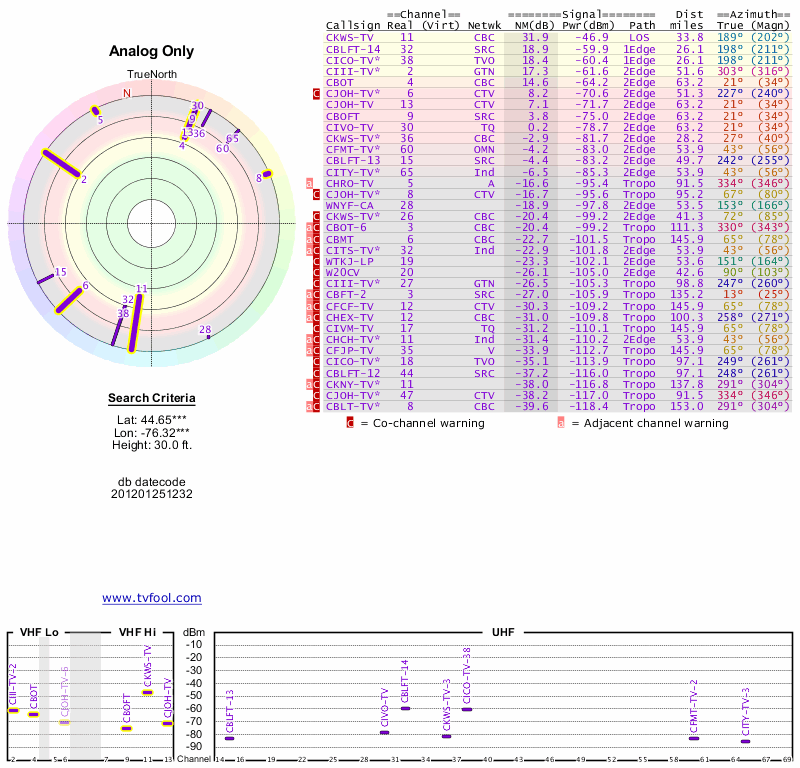Click the pink adjacent channel warning legend icon
The height and width of the screenshot is (768, 800).
tap(561, 423)
